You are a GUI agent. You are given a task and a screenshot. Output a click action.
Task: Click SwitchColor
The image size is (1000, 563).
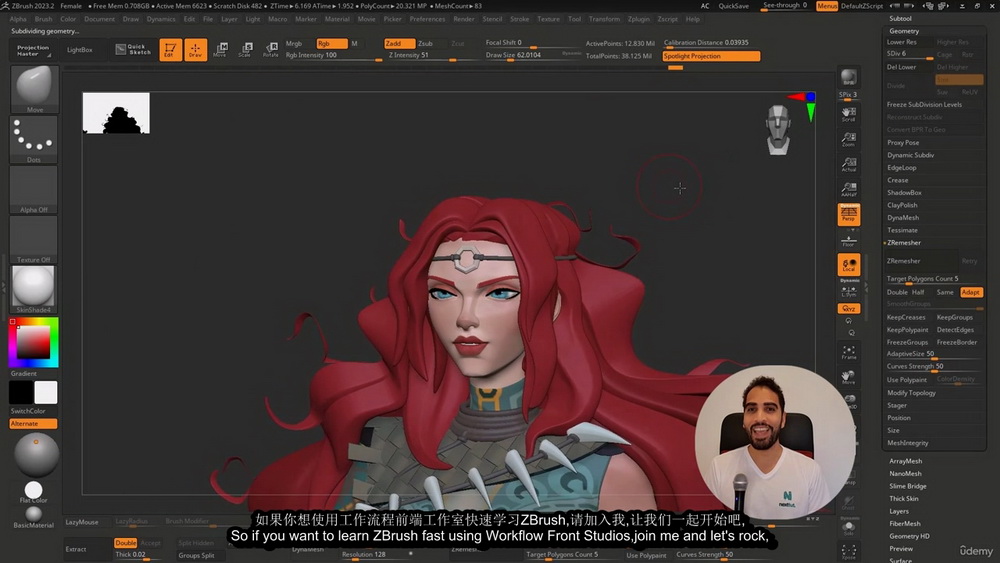(x=28, y=411)
